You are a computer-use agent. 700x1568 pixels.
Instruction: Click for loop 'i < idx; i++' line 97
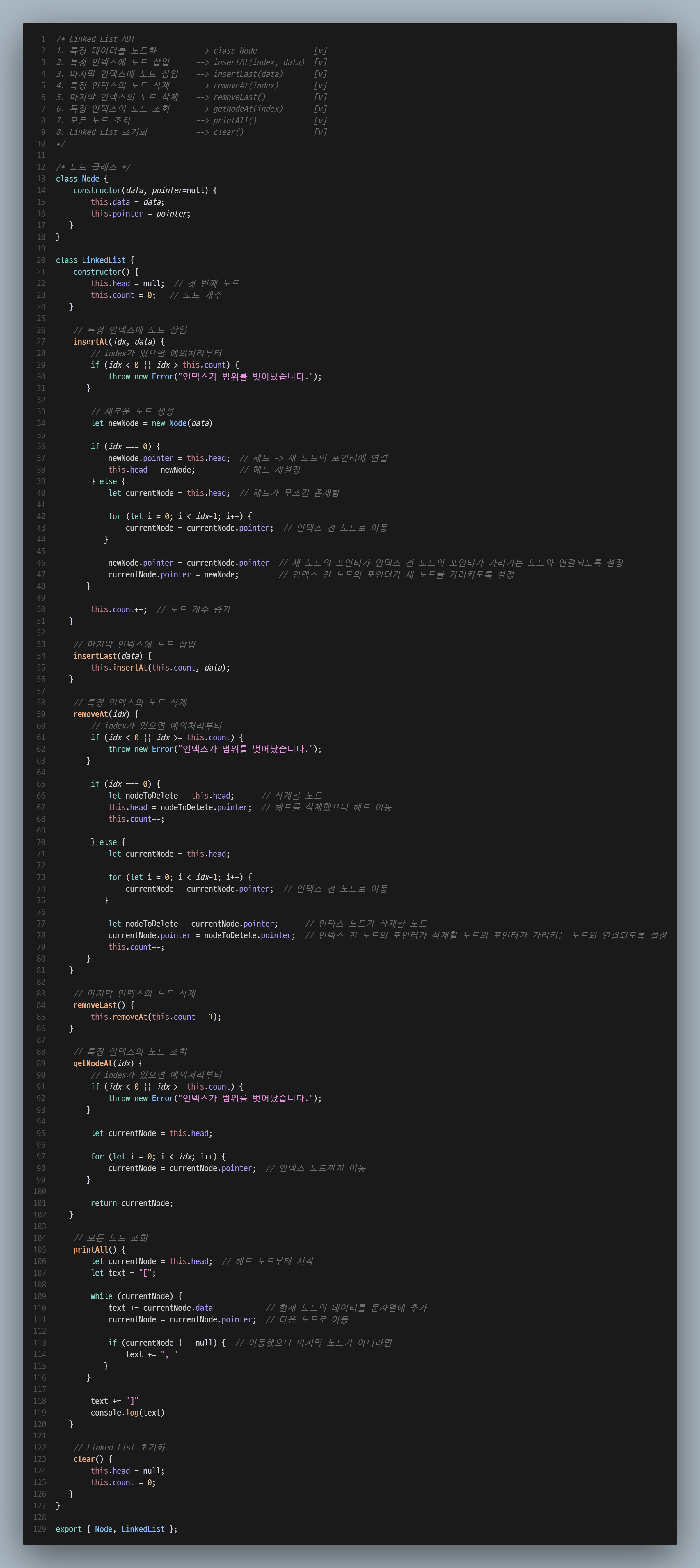(x=158, y=1157)
